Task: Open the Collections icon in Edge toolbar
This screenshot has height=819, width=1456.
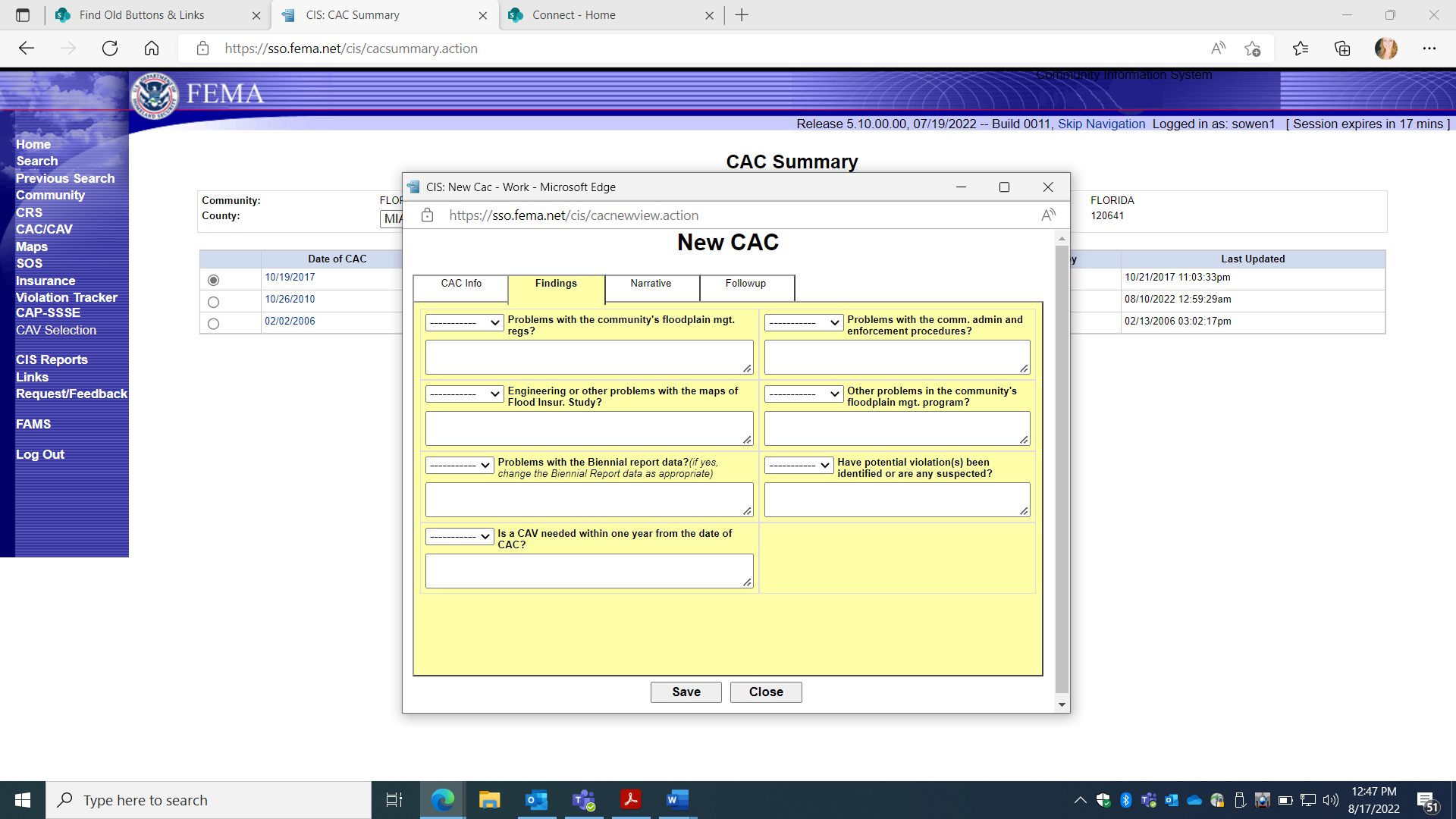Action: pos(1342,49)
